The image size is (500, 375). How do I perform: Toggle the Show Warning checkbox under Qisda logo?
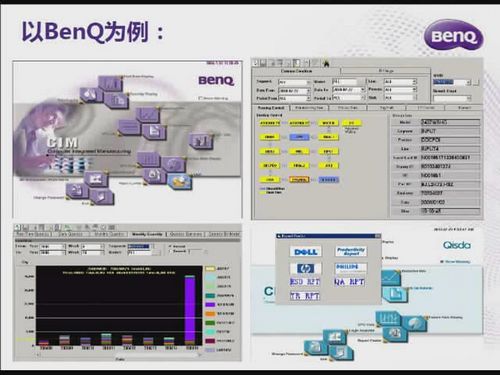click(442, 262)
